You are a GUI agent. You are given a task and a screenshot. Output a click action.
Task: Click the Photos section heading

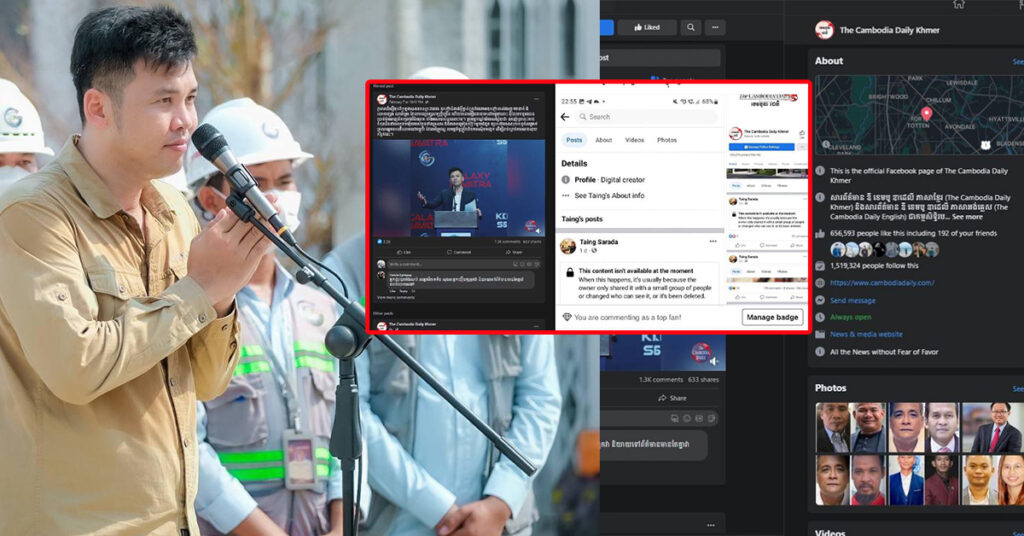click(830, 388)
